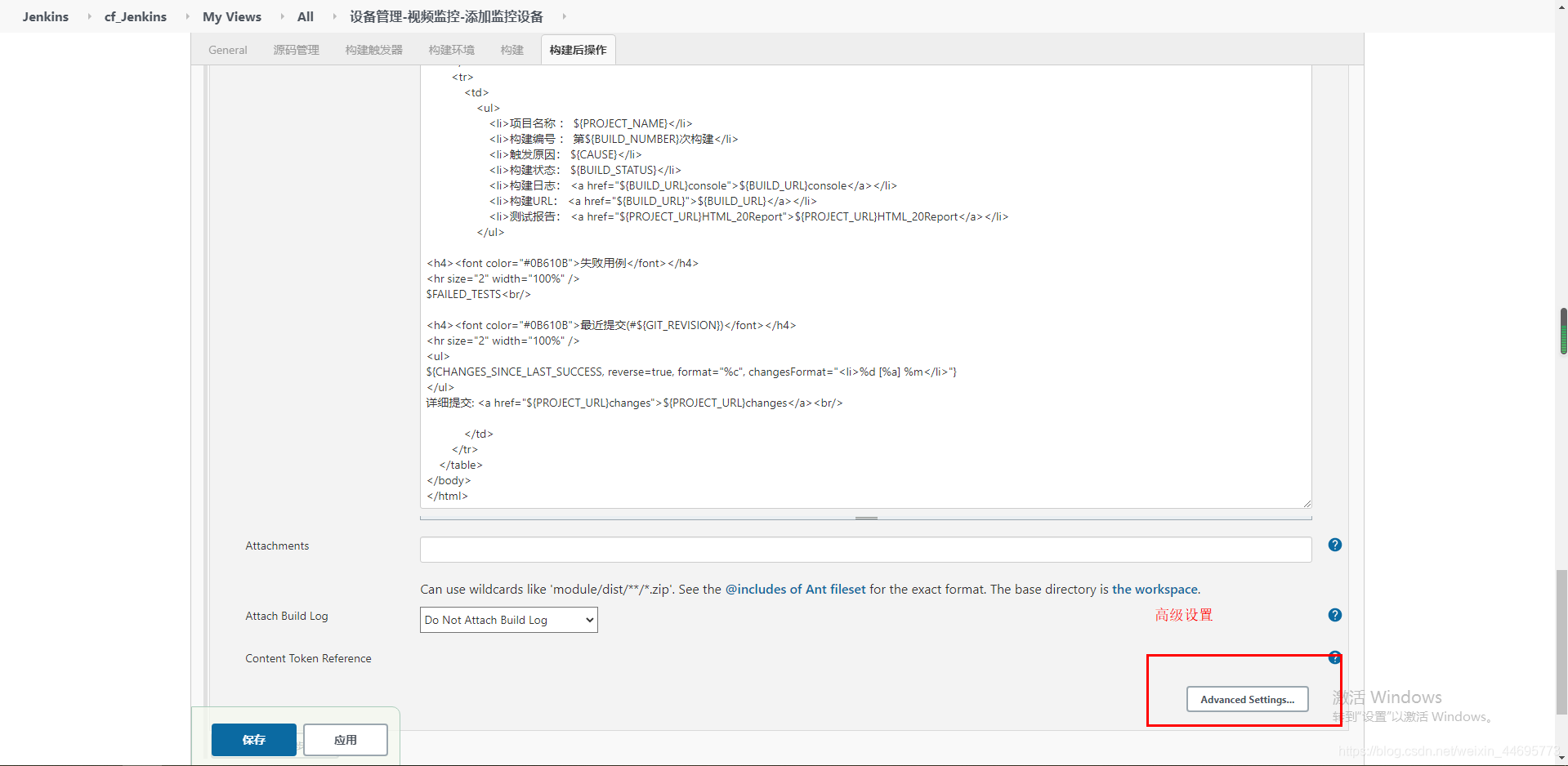Grab the textarea resize handle bar
The image size is (1568, 766).
tap(866, 518)
